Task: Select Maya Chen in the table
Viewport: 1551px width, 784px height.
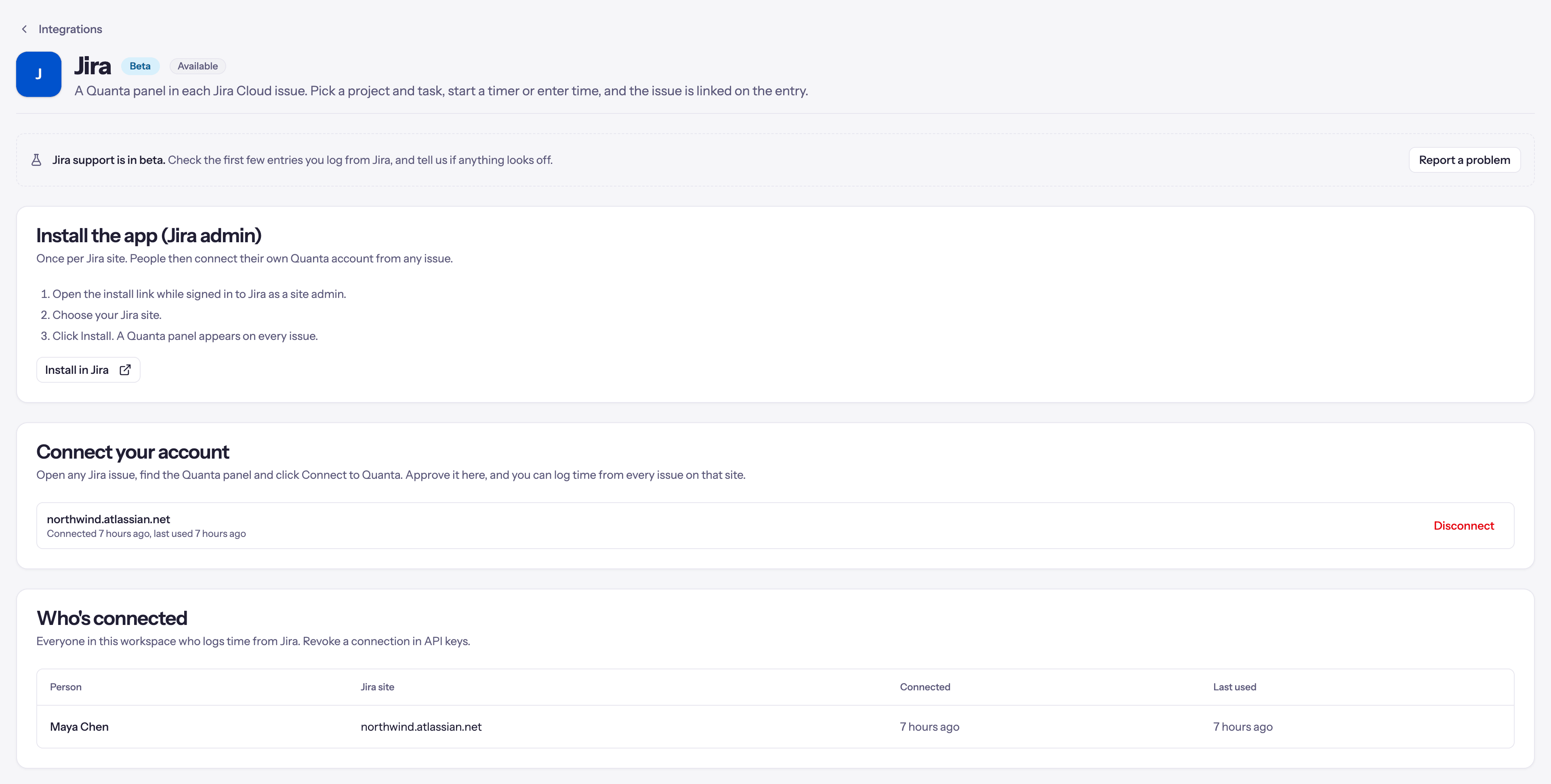Action: pyautogui.click(x=80, y=727)
